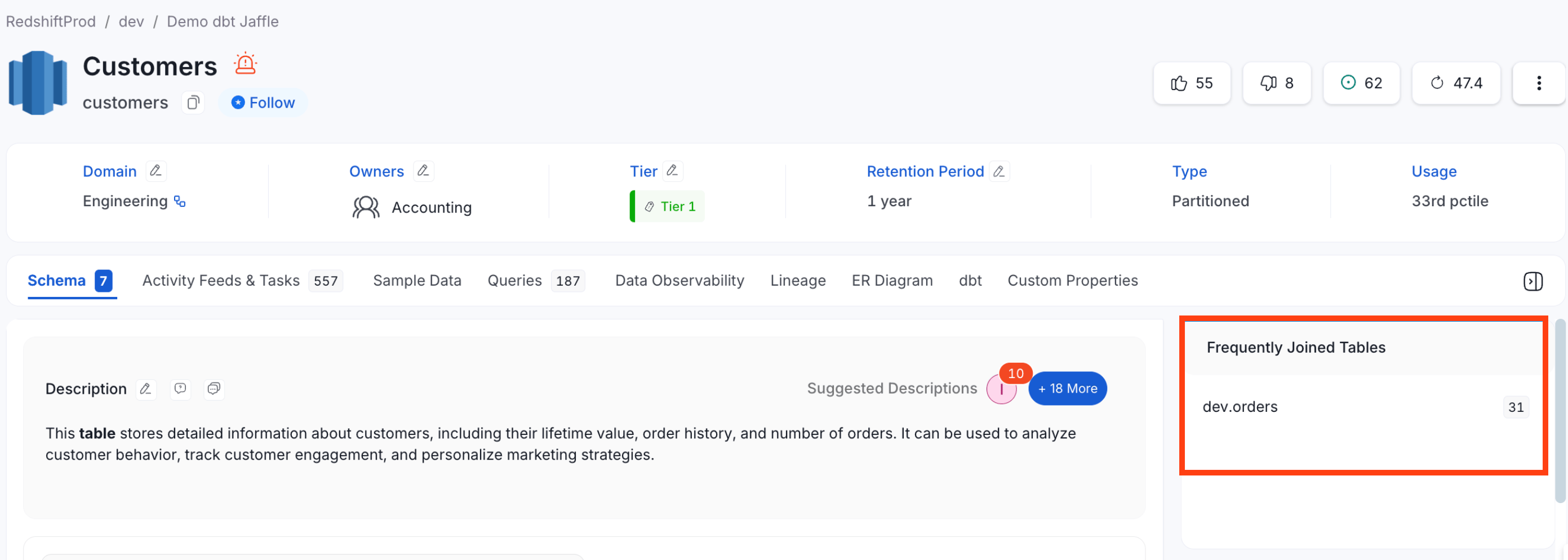This screenshot has width=1568, height=560.
Task: Click the right panel vertical scrollbar
Action: (x=1560, y=411)
